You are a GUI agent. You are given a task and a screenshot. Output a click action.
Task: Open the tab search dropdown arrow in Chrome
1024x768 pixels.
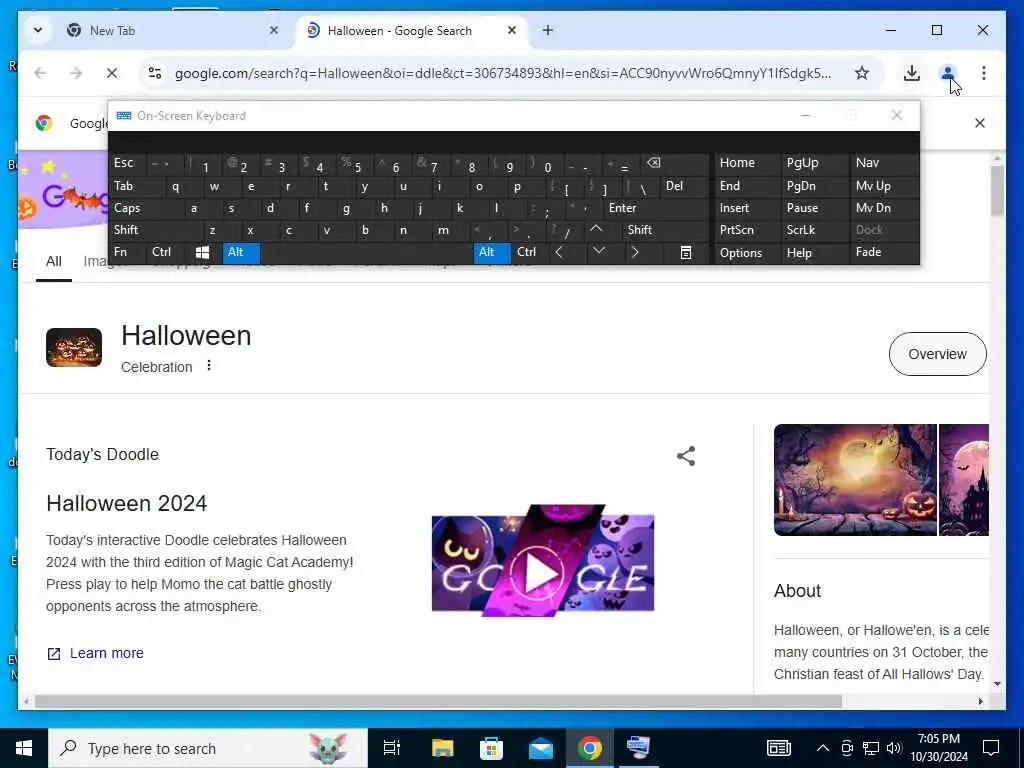[x=38, y=30]
